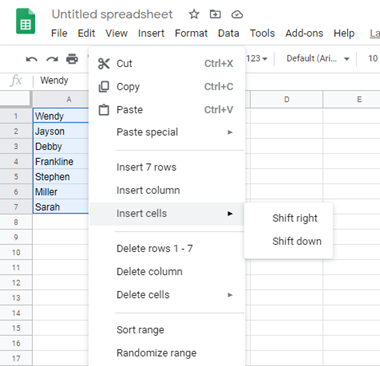Select column A header
Viewport: 380px width, 366px height.
[x=61, y=99]
